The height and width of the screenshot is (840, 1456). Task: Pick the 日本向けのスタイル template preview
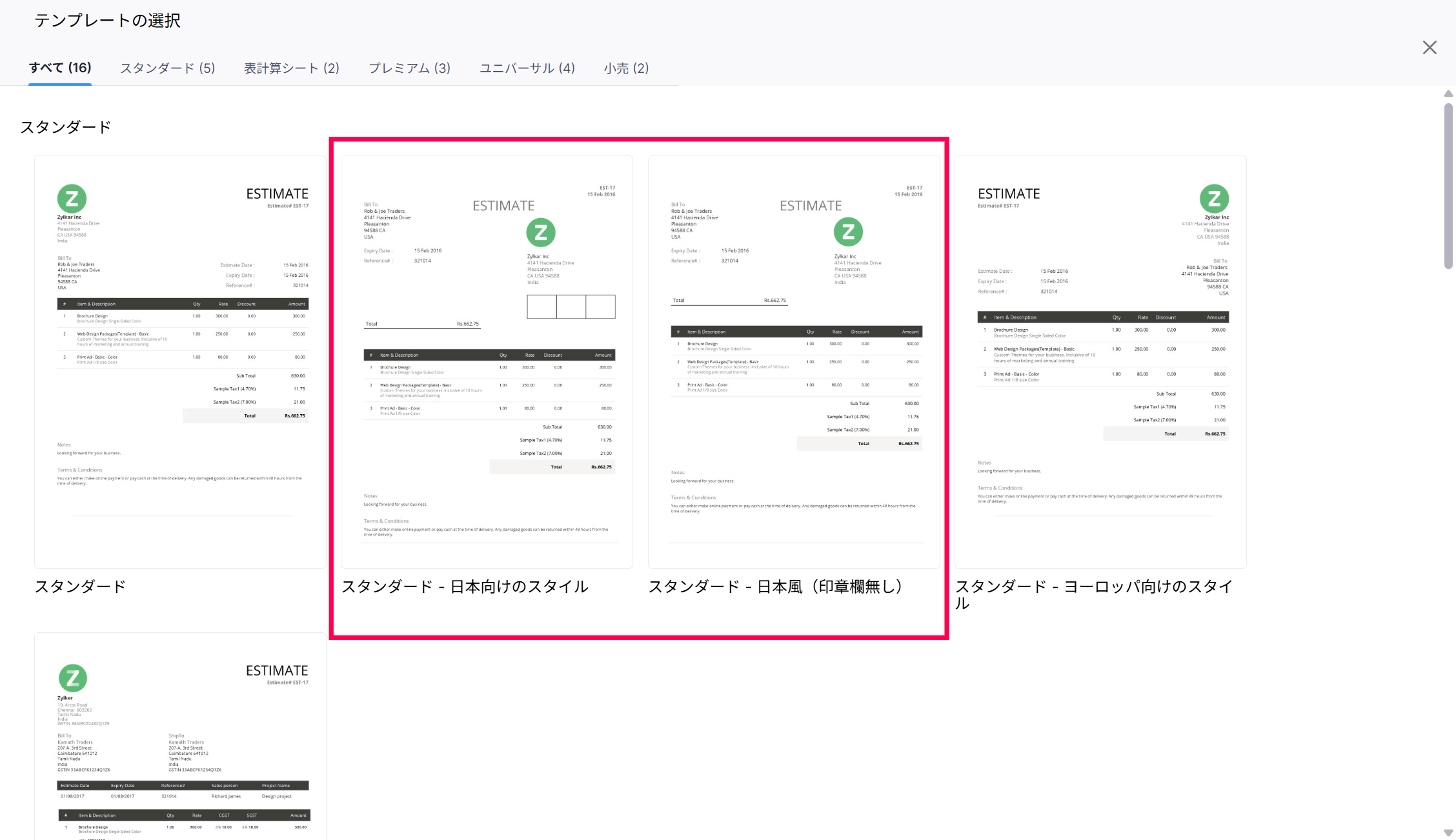487,361
